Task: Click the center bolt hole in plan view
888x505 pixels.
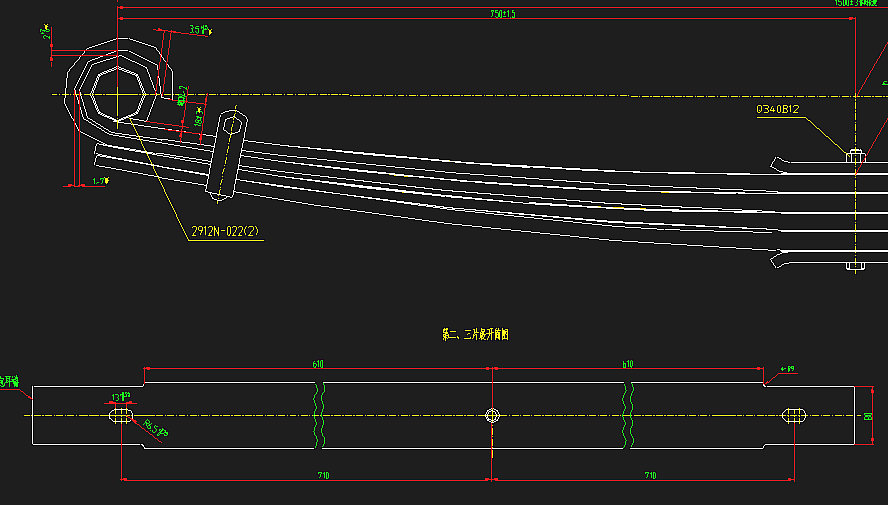Action: pyautogui.click(x=491, y=415)
